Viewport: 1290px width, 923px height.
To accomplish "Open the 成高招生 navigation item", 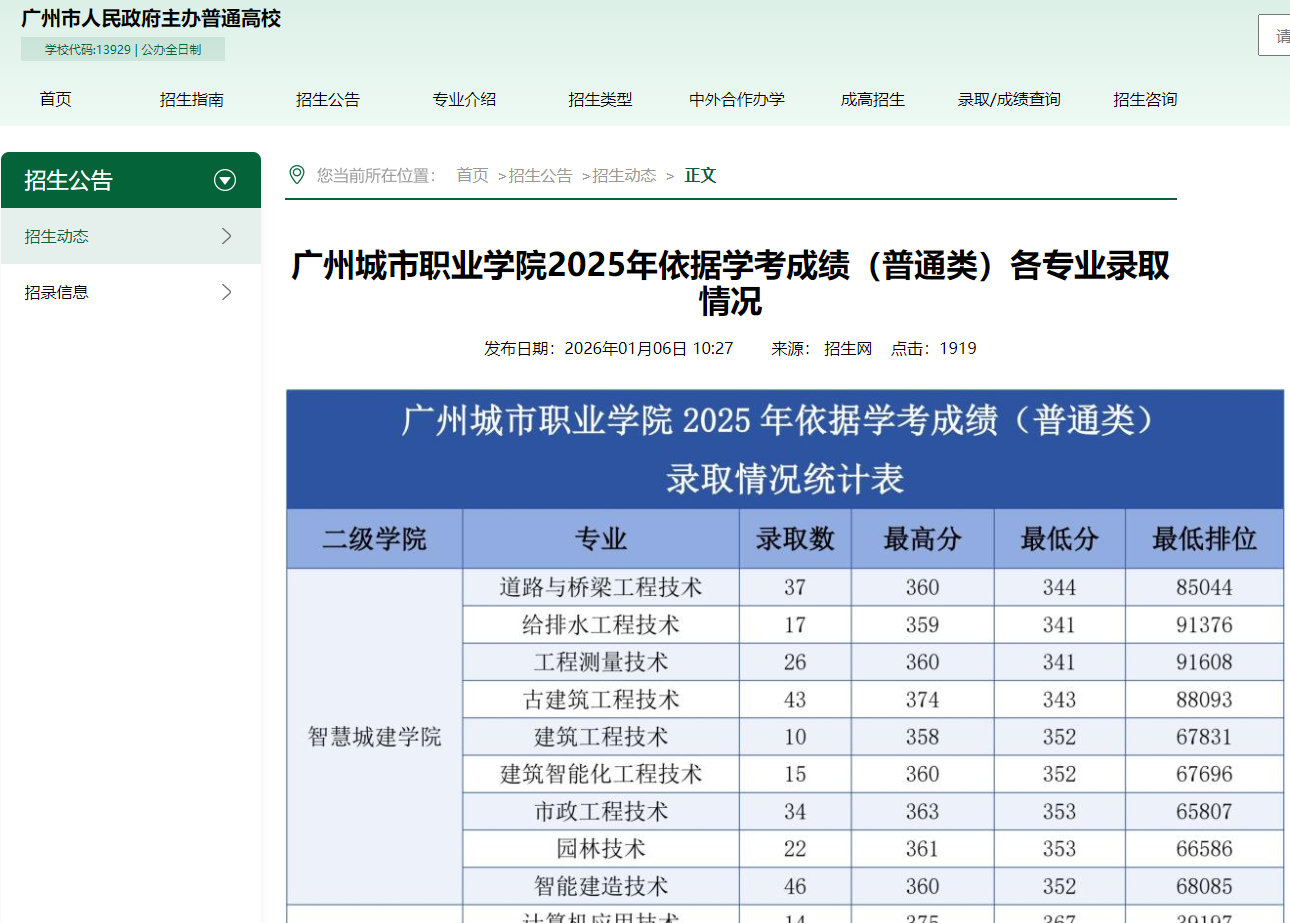I will [x=873, y=99].
